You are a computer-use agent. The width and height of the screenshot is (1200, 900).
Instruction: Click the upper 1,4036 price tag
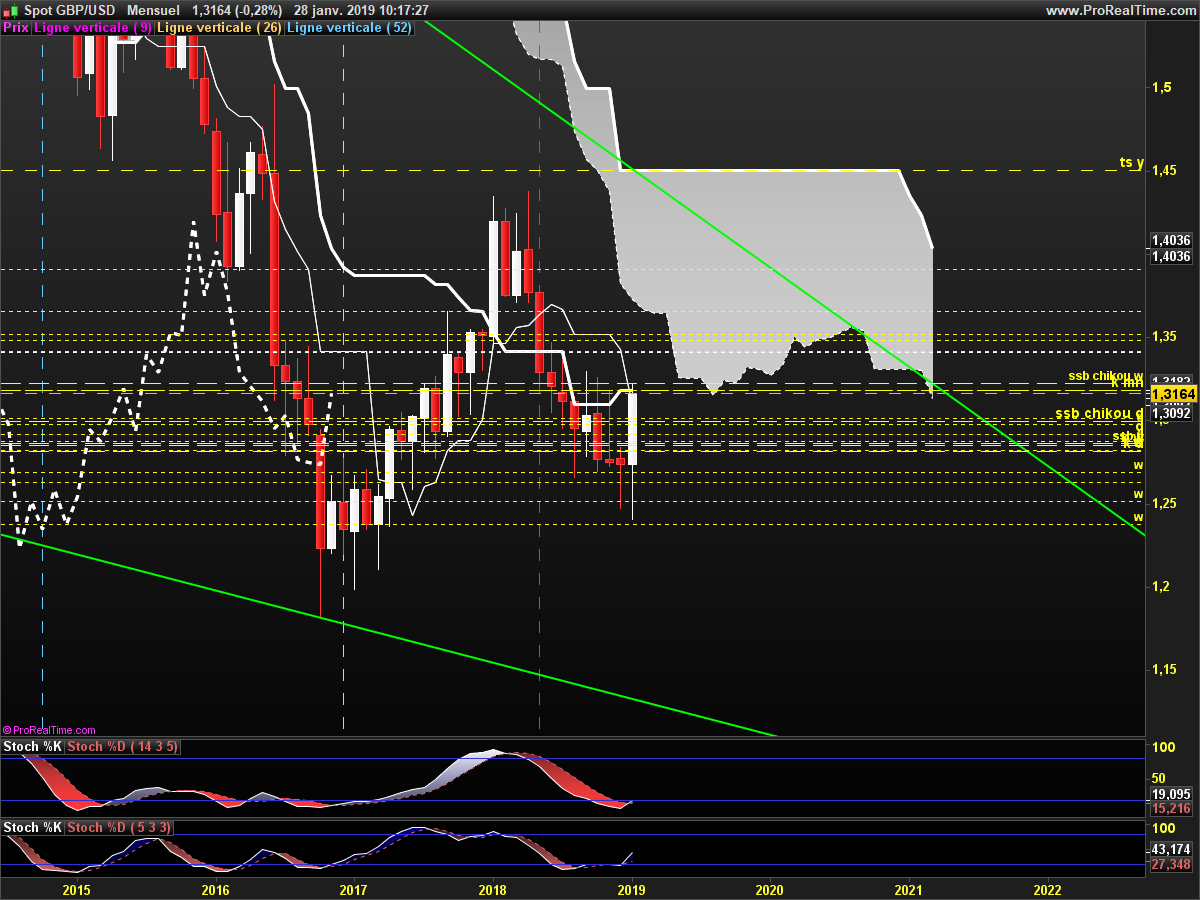click(x=1171, y=240)
